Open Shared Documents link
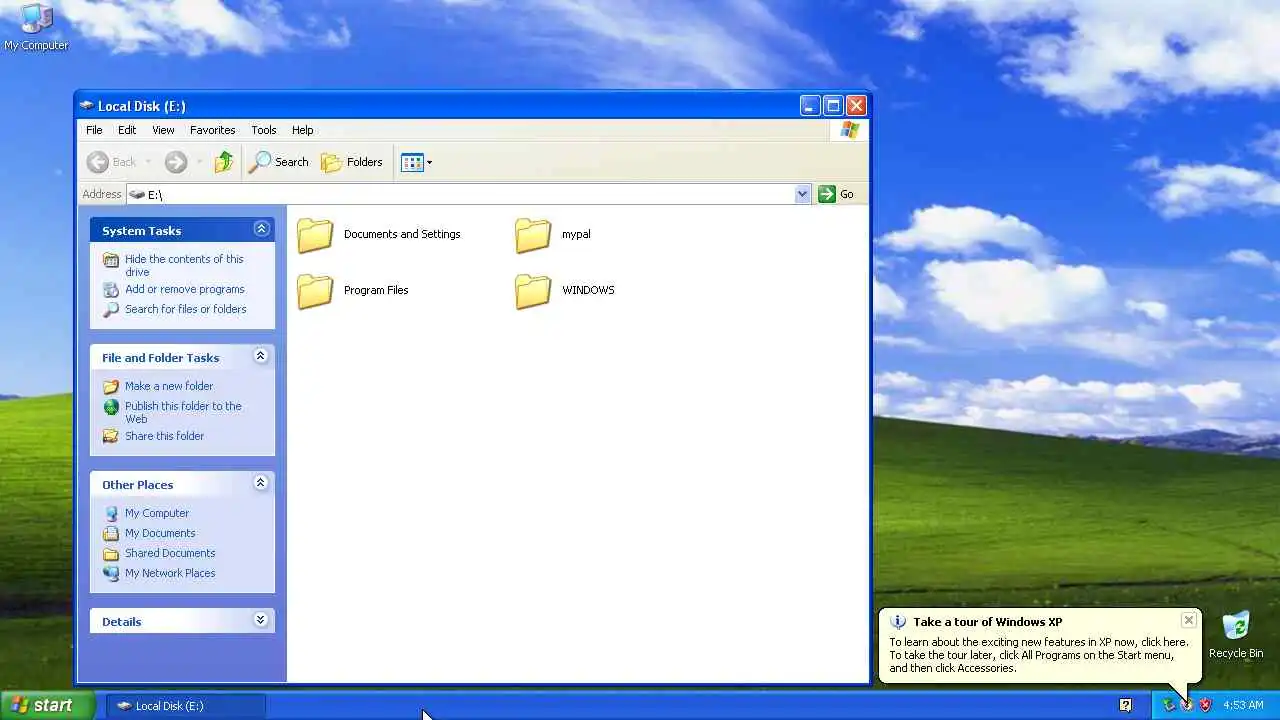This screenshot has height=720, width=1280. pyautogui.click(x=170, y=553)
